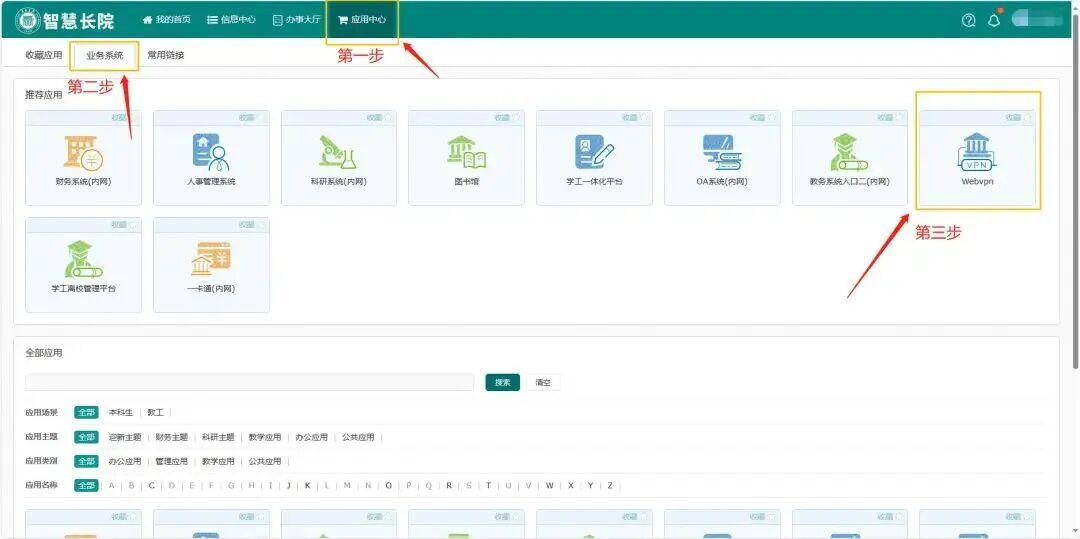This screenshot has width=1080, height=539.
Task: Filter 应用场景 by 本科生
Action: pyautogui.click(x=121, y=412)
